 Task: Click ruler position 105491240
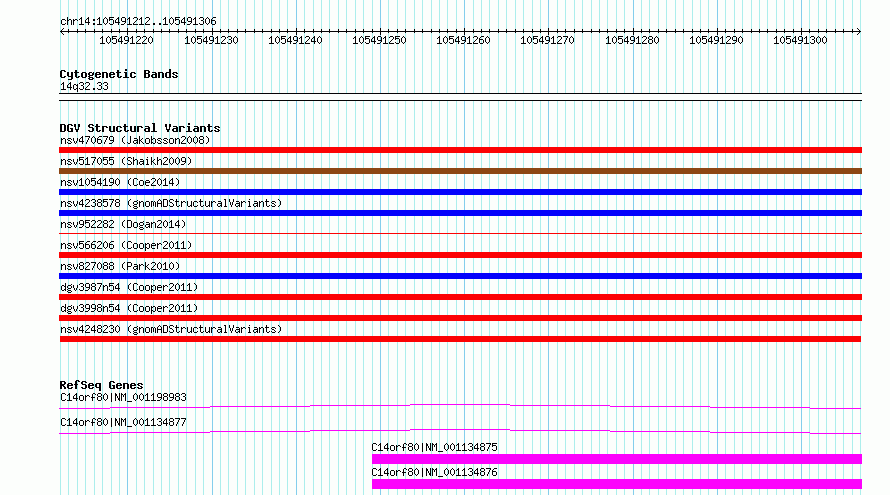pyautogui.click(x=295, y=40)
